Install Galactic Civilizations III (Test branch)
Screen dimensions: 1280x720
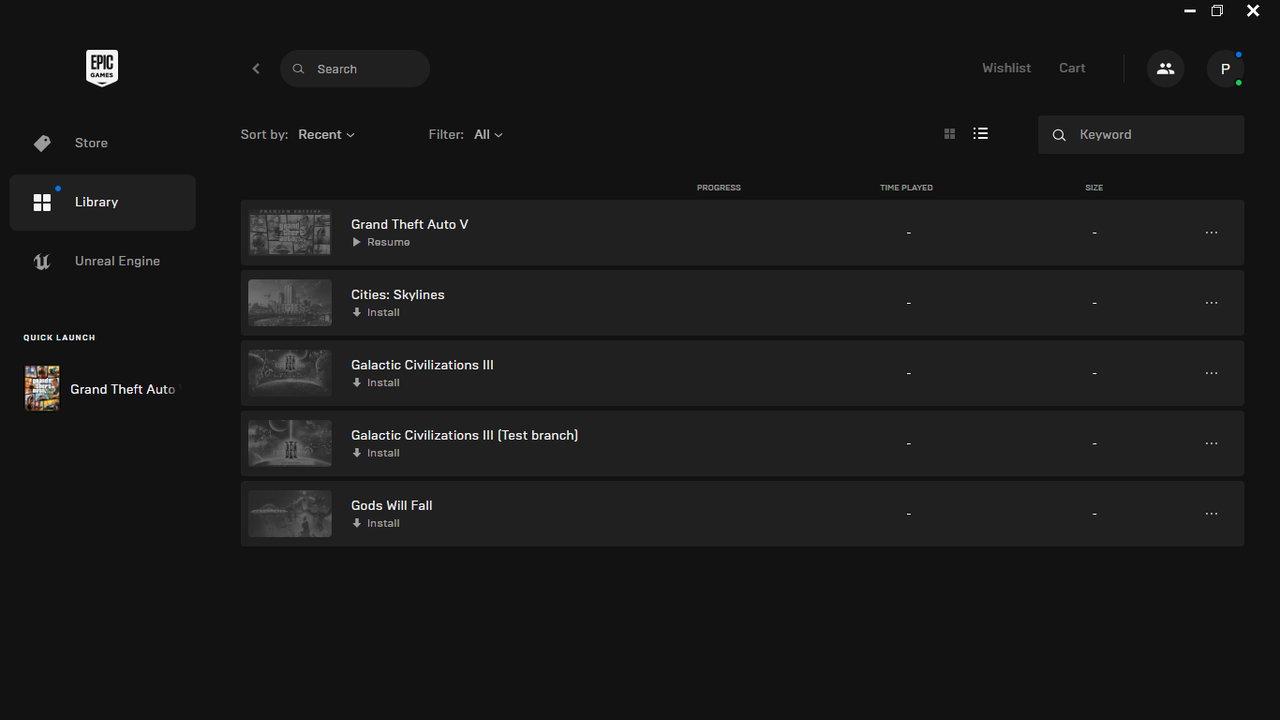coord(376,453)
